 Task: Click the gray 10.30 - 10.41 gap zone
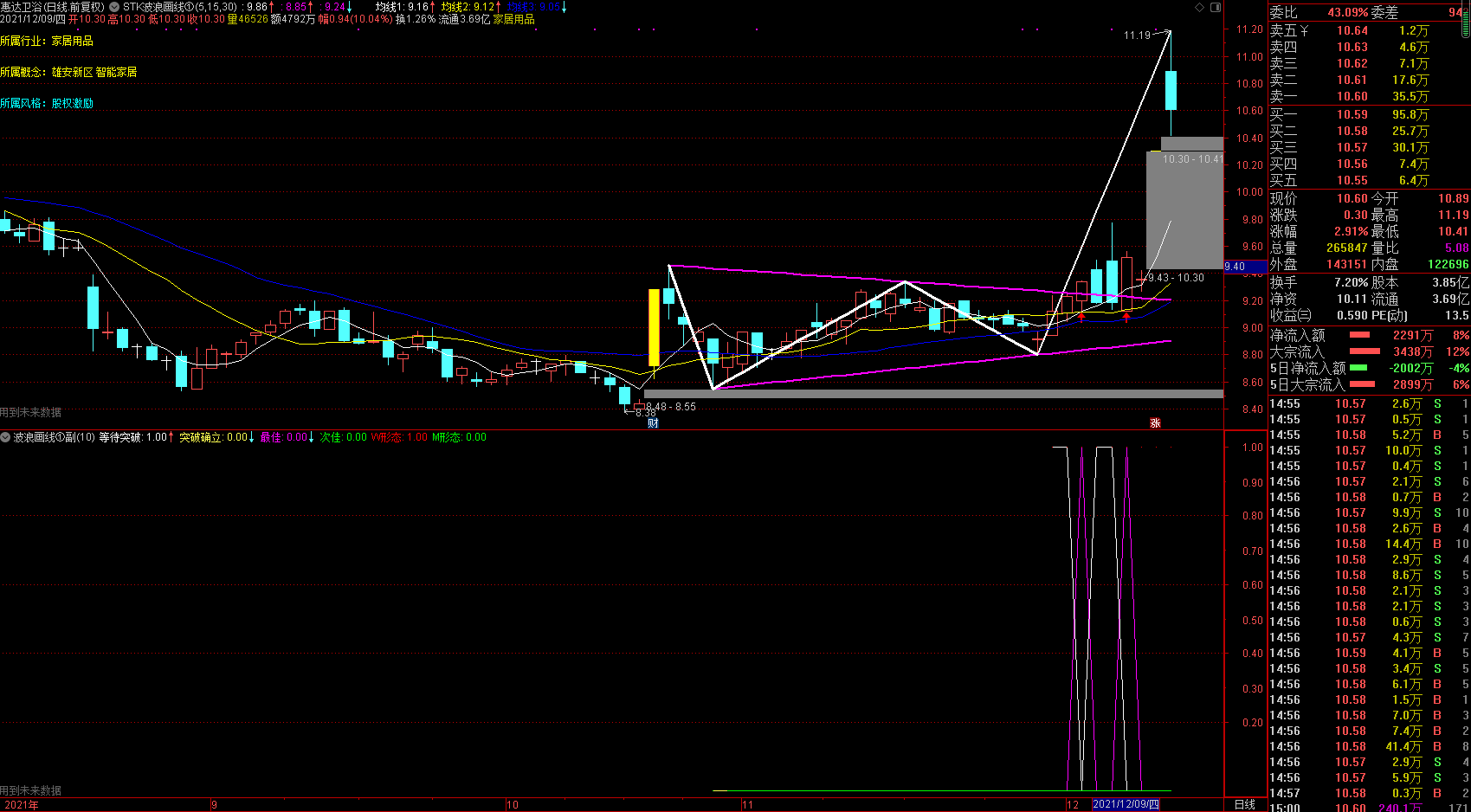point(1191,144)
